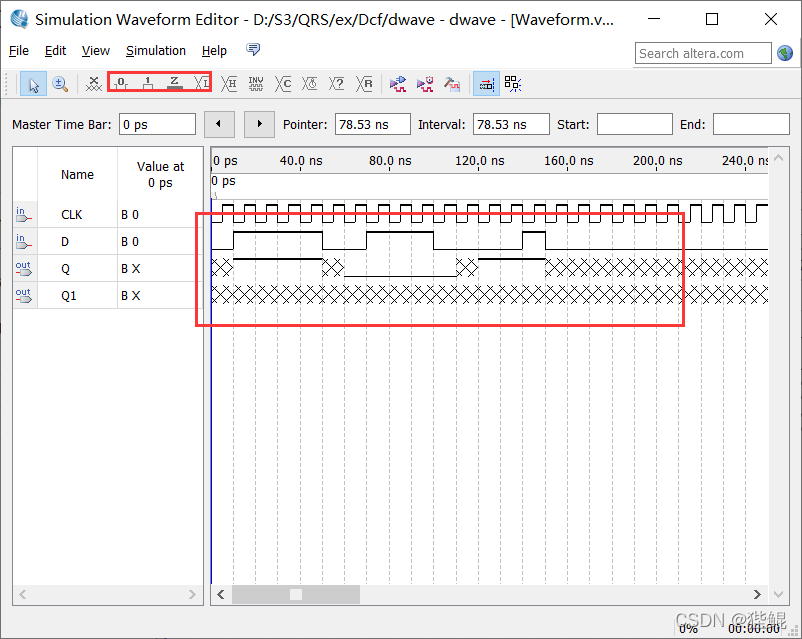Click the globe search icon
802x639 pixels.
pyautogui.click(x=785, y=53)
